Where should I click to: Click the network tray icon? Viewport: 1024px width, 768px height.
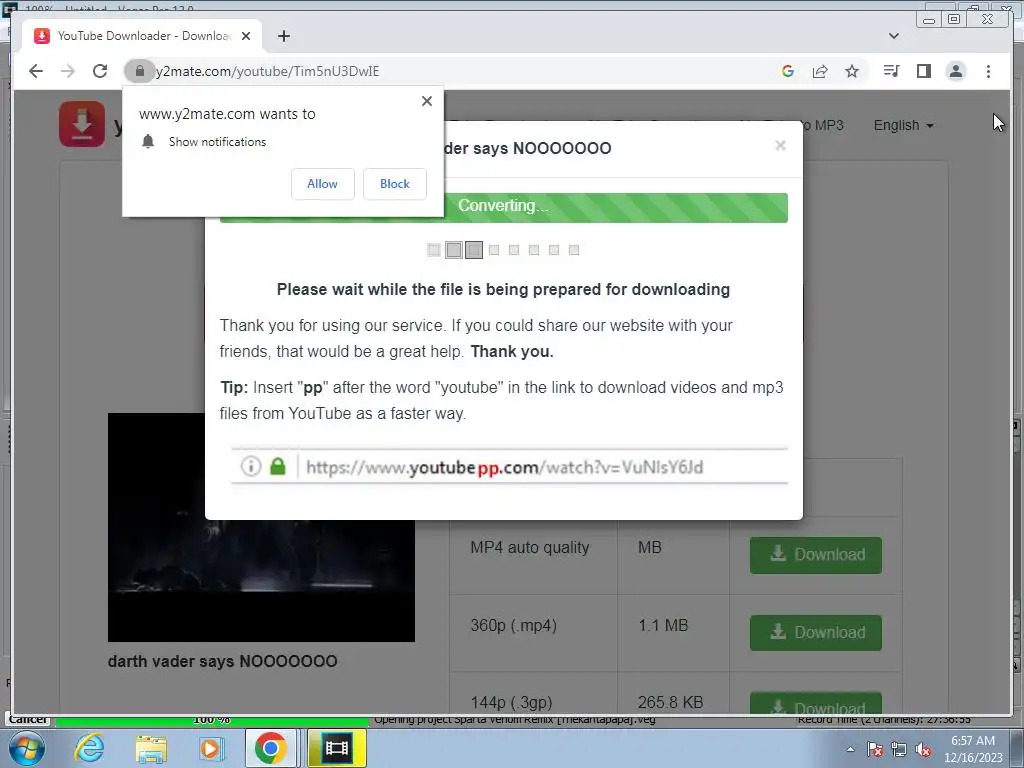point(899,749)
